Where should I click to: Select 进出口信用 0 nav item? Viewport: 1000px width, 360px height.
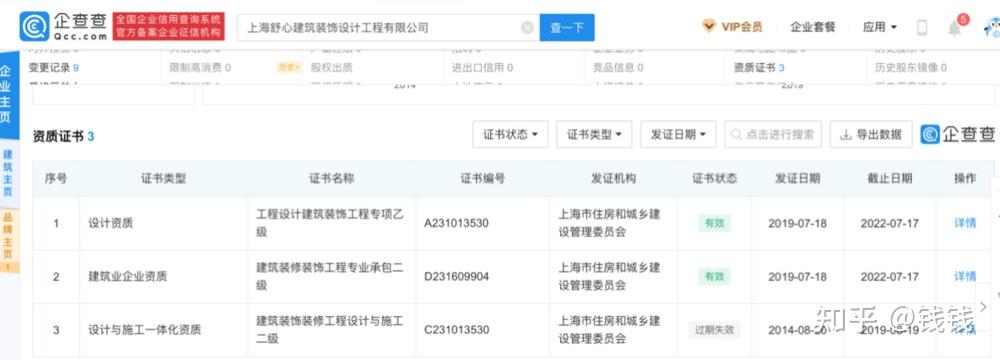pos(482,68)
